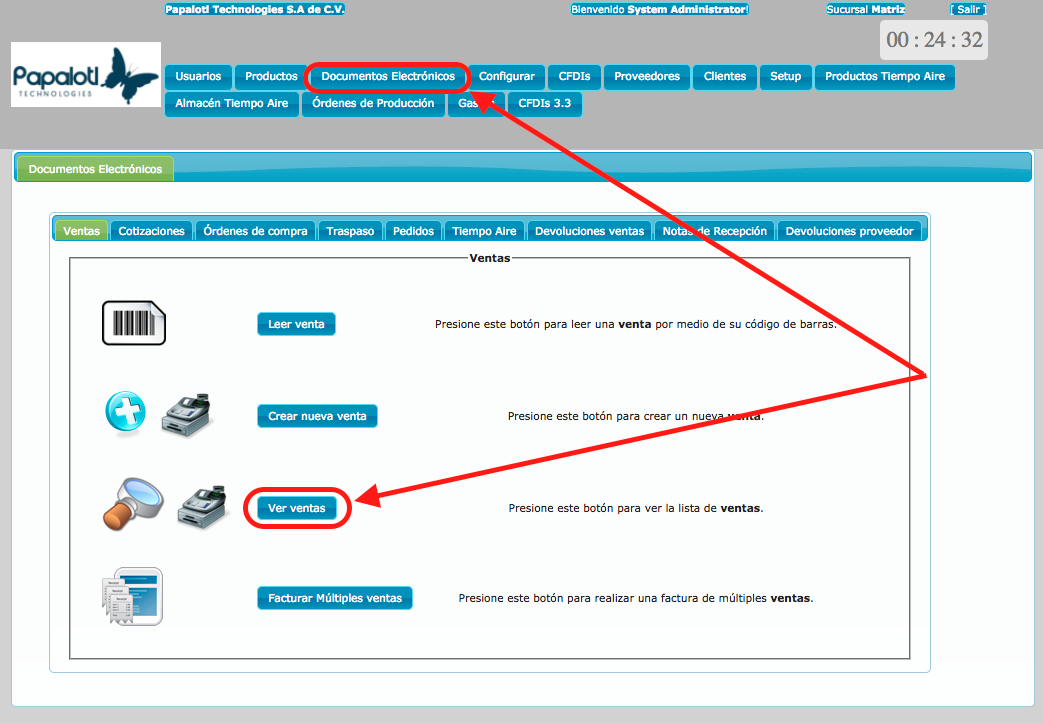Click the barcode document icon
Image resolution: width=1043 pixels, height=723 pixels.
point(133,323)
